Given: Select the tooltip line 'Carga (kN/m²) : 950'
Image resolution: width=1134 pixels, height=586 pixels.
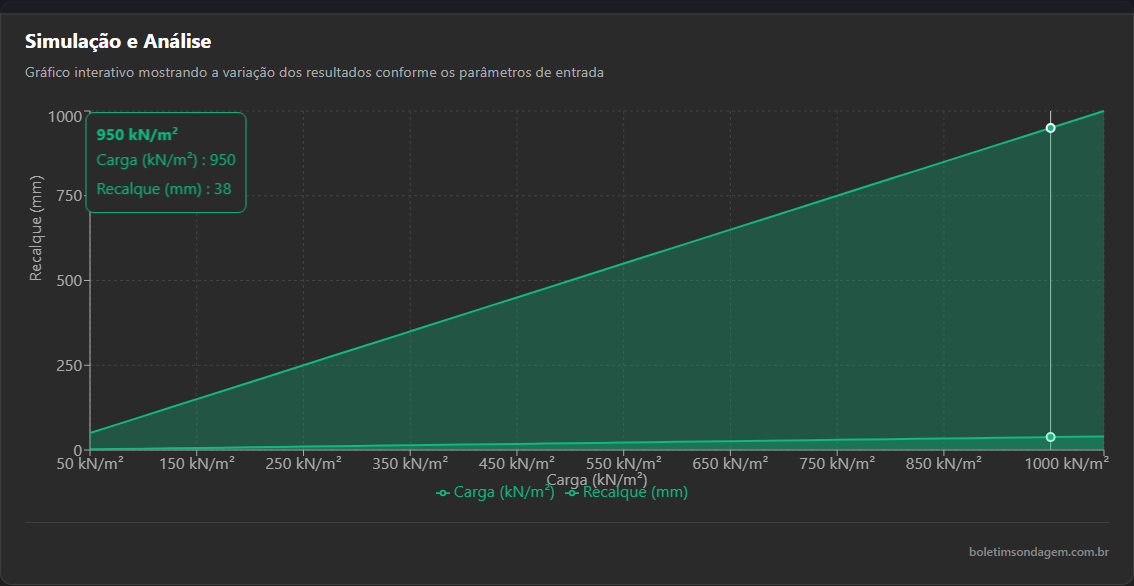Looking at the screenshot, I should point(166,160).
